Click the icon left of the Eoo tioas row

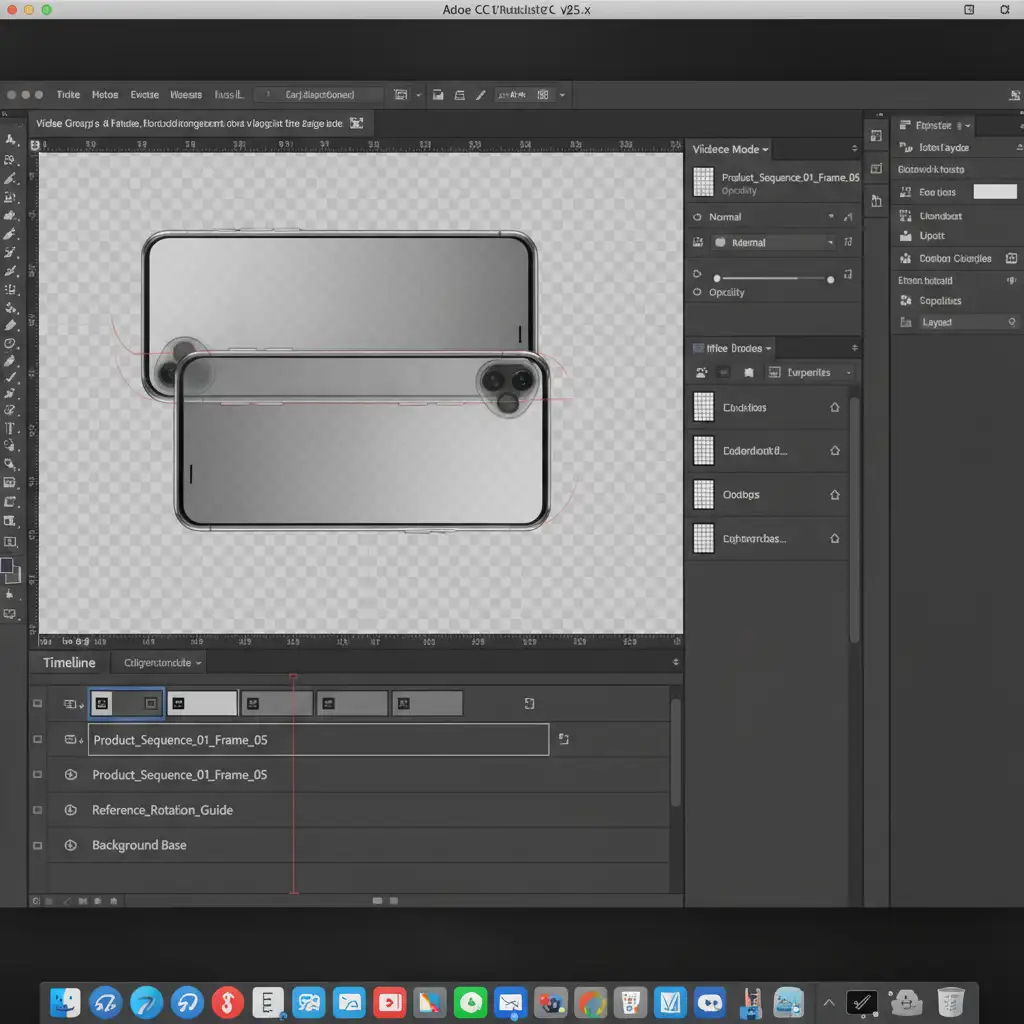click(x=907, y=192)
